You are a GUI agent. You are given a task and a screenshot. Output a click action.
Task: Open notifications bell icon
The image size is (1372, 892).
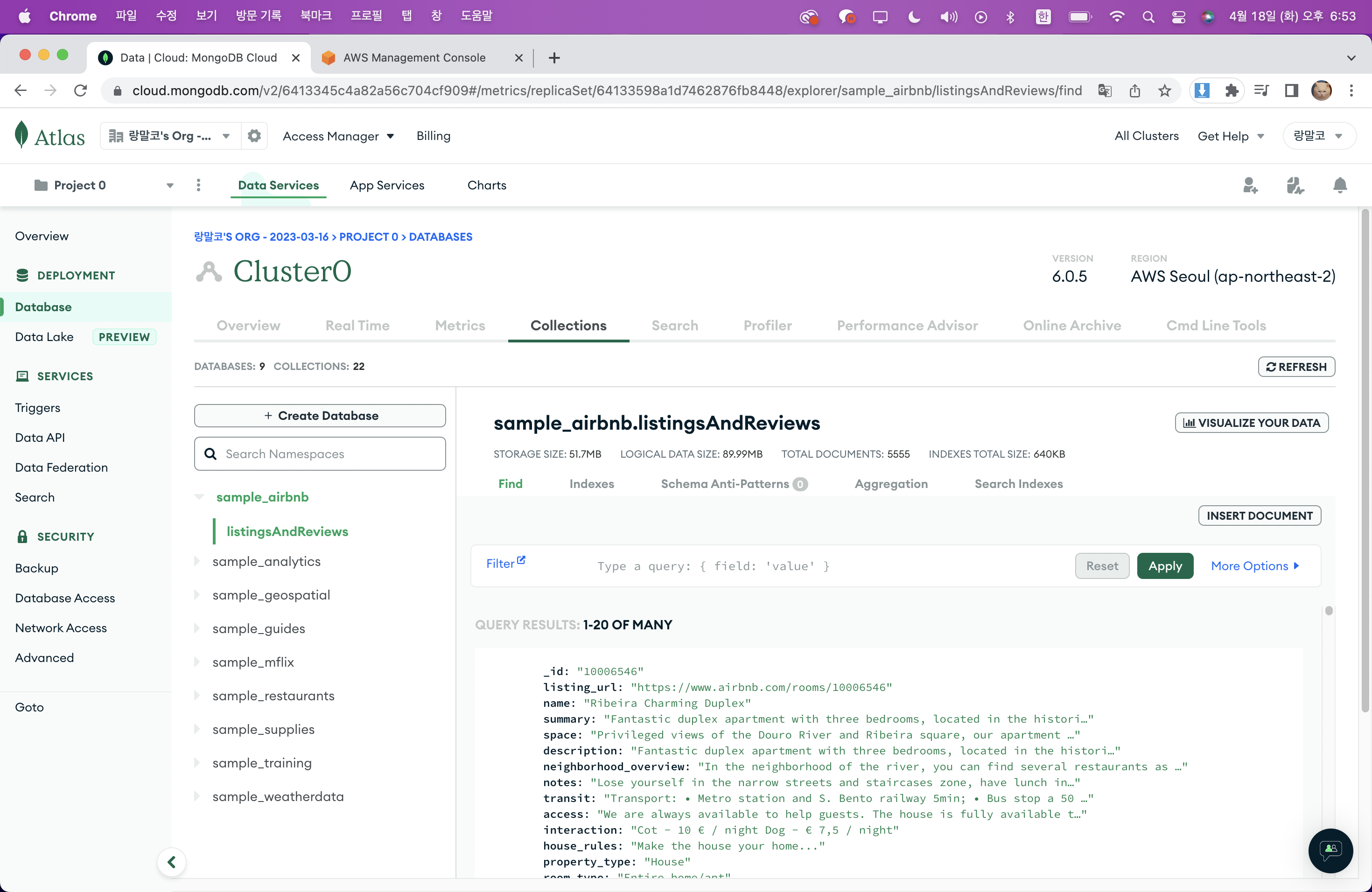1340,186
